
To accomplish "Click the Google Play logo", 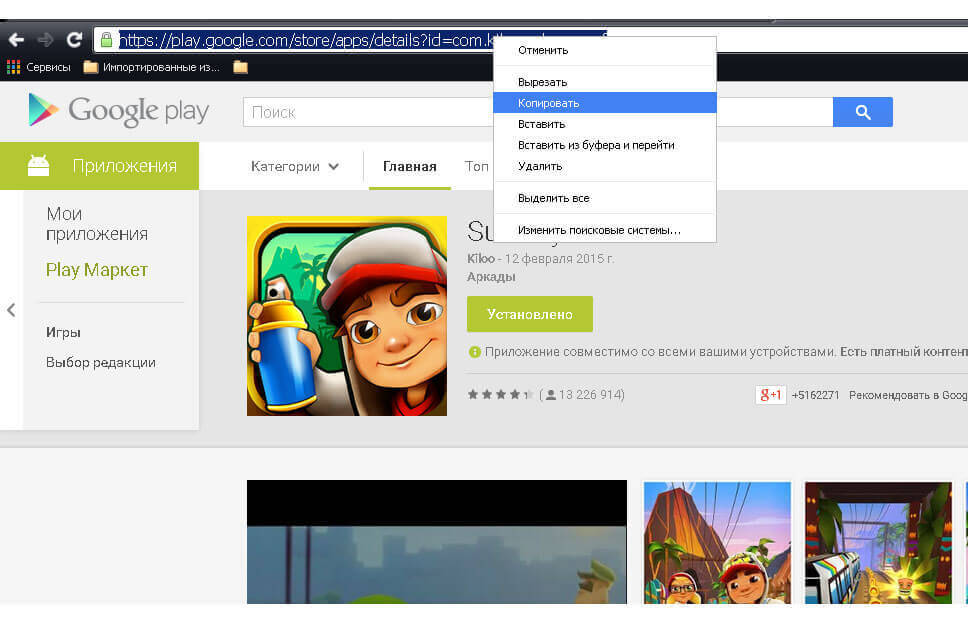I will [x=119, y=111].
